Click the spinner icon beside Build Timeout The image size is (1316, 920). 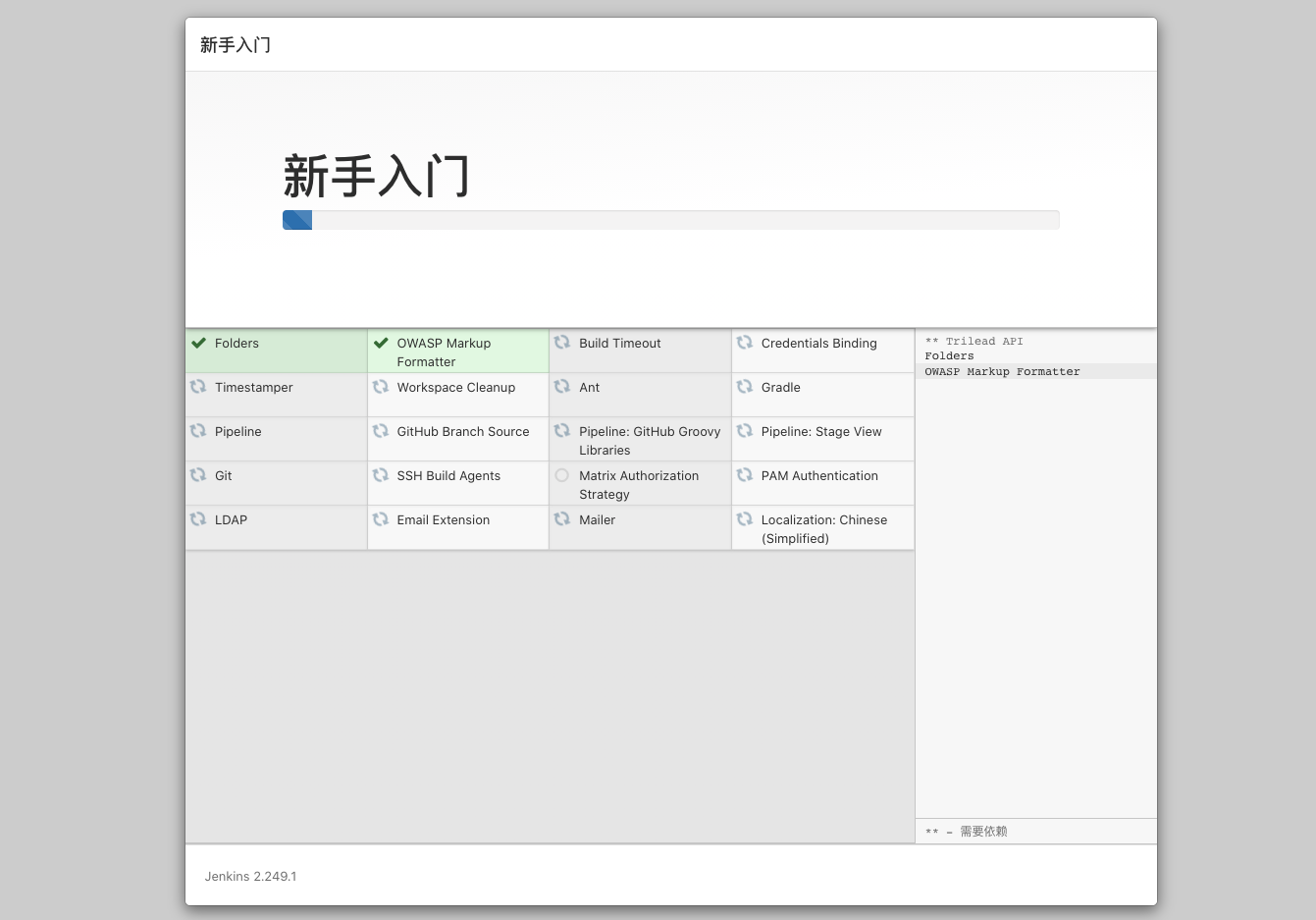[561, 343]
